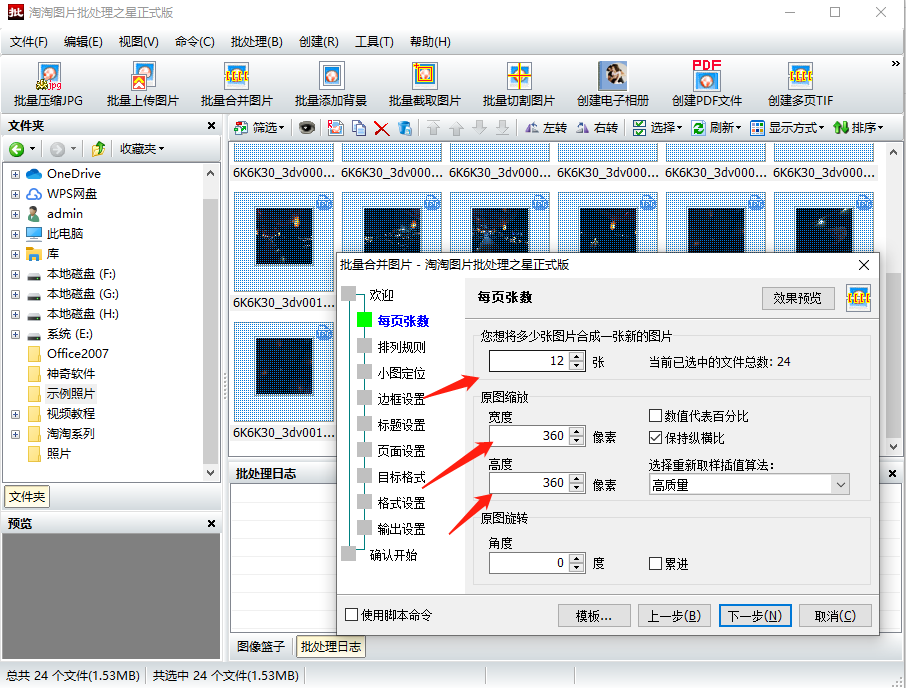Cancel the dialog with 取消(C)
The image size is (906, 688).
pos(835,616)
